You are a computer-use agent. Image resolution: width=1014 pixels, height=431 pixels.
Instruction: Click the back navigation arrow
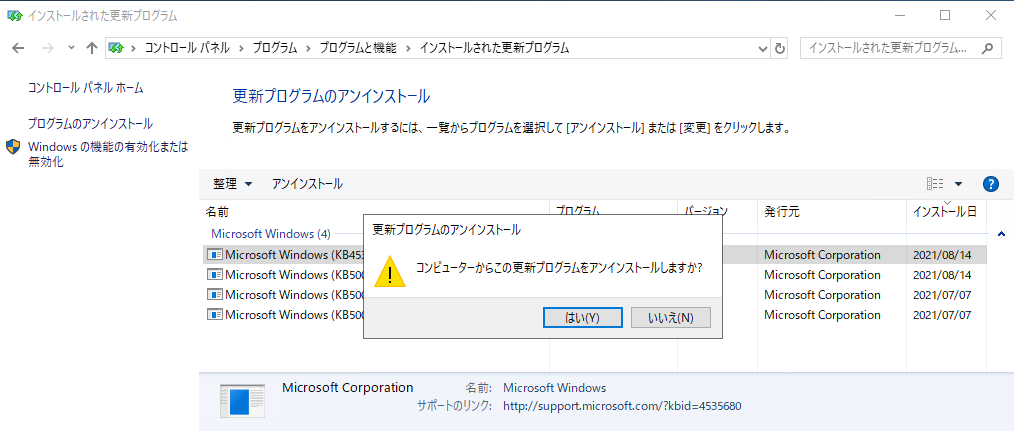[x=18, y=48]
